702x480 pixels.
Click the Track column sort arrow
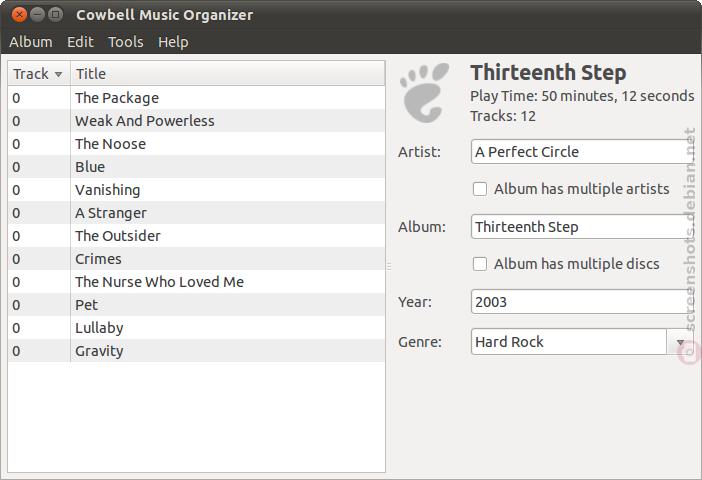(58, 74)
